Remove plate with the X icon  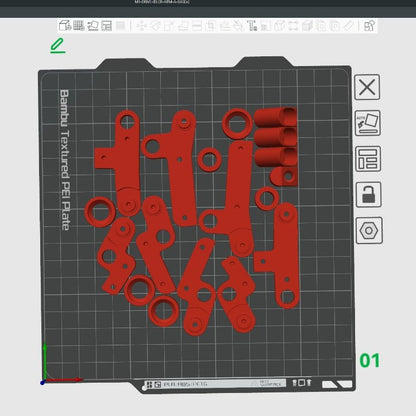367,87
